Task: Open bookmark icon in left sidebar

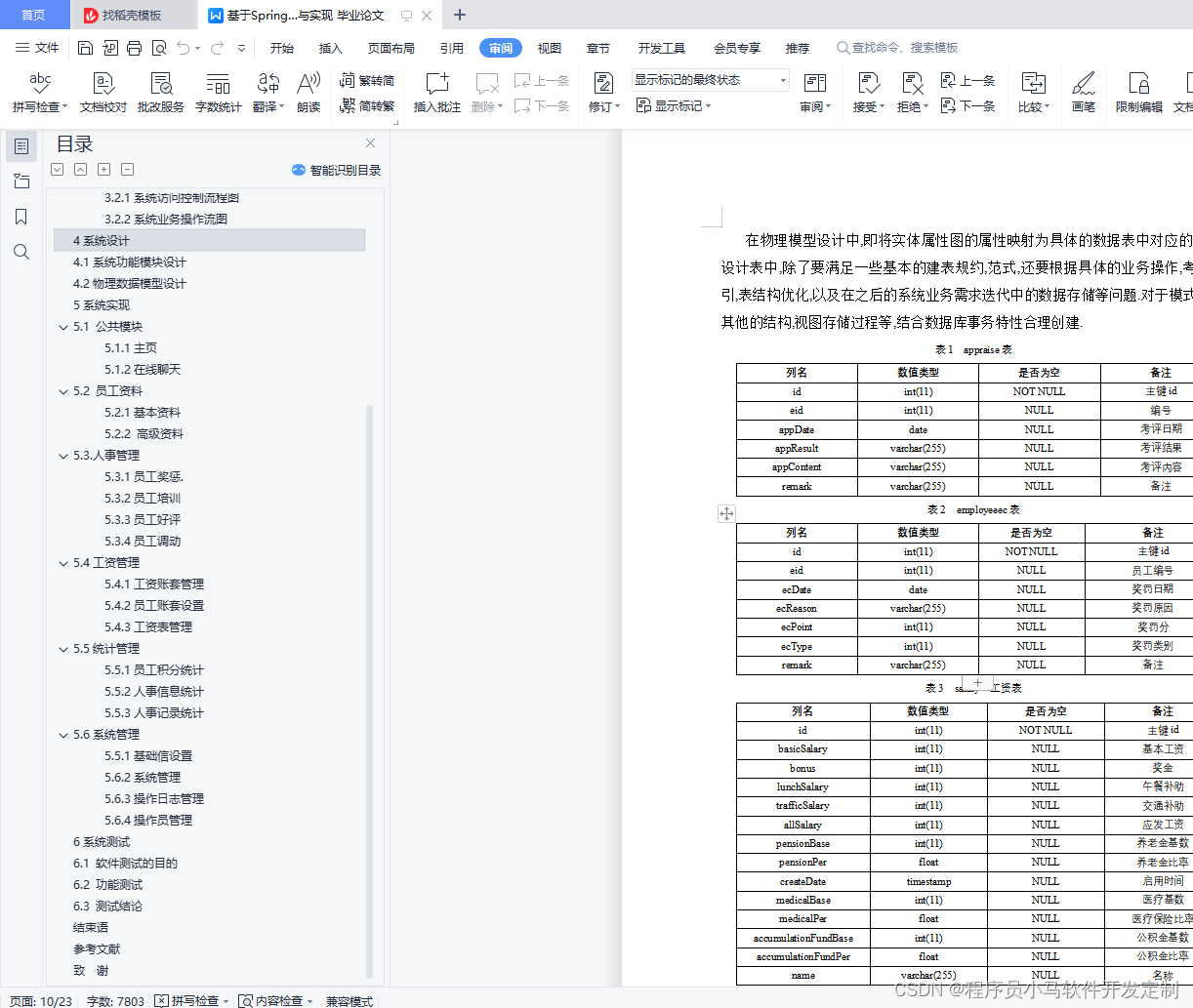Action: click(21, 217)
